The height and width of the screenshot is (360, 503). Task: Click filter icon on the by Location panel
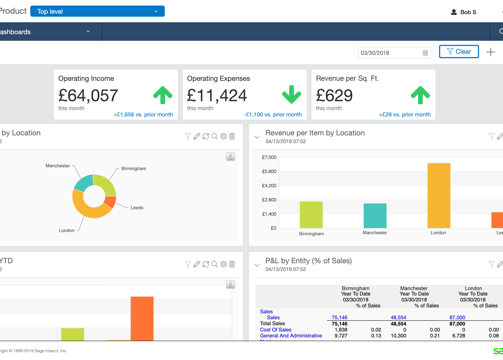(x=188, y=136)
